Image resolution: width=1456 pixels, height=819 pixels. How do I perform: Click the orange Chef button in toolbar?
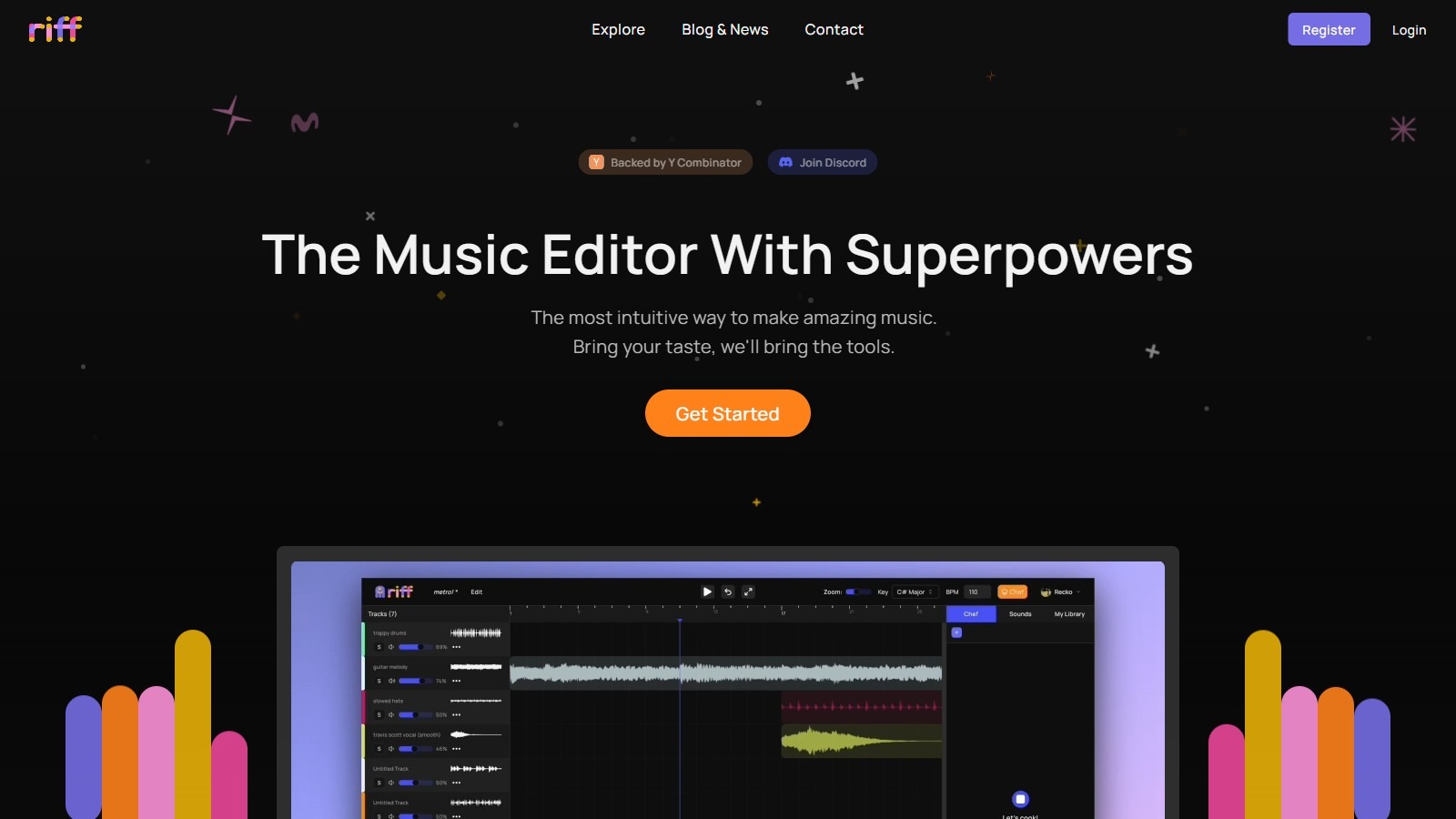click(1012, 591)
